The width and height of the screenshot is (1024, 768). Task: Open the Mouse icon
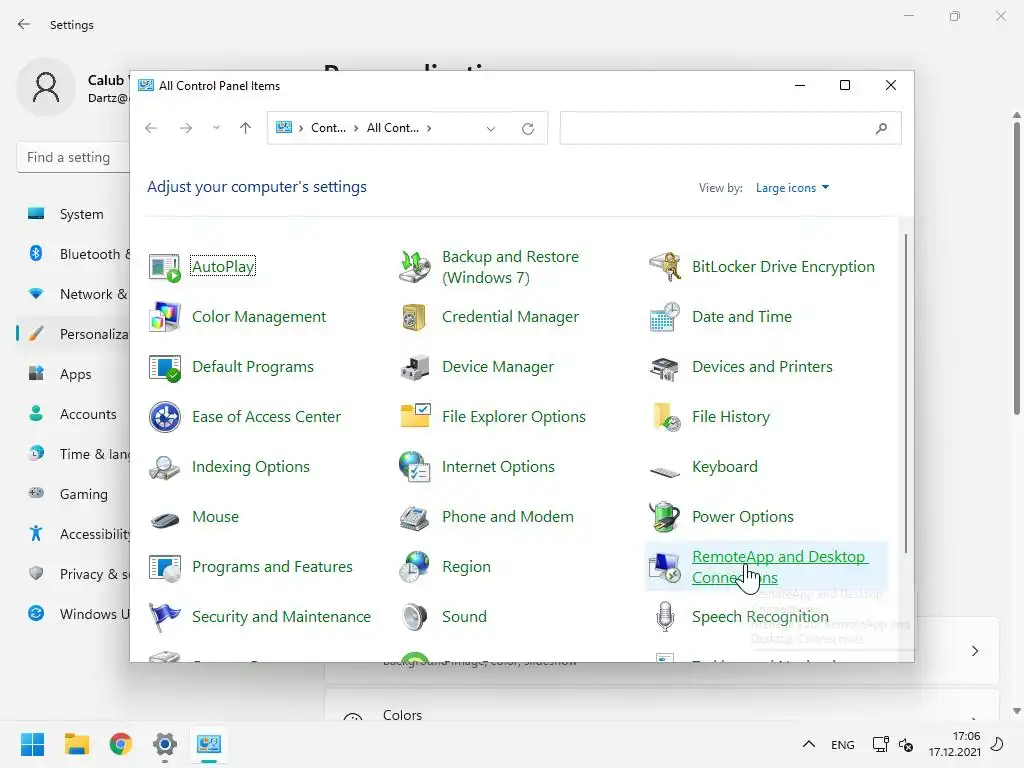165,520
